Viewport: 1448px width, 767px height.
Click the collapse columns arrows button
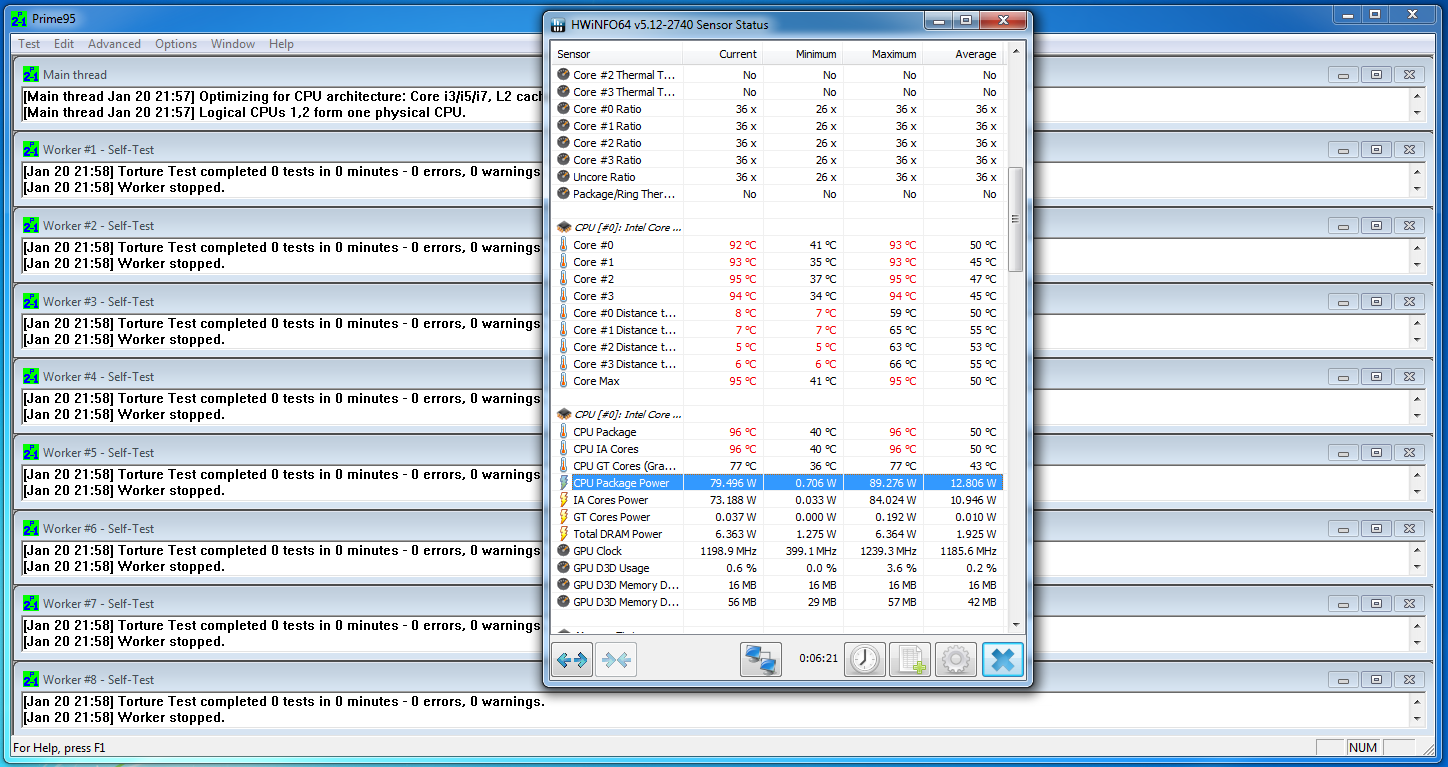click(x=616, y=660)
